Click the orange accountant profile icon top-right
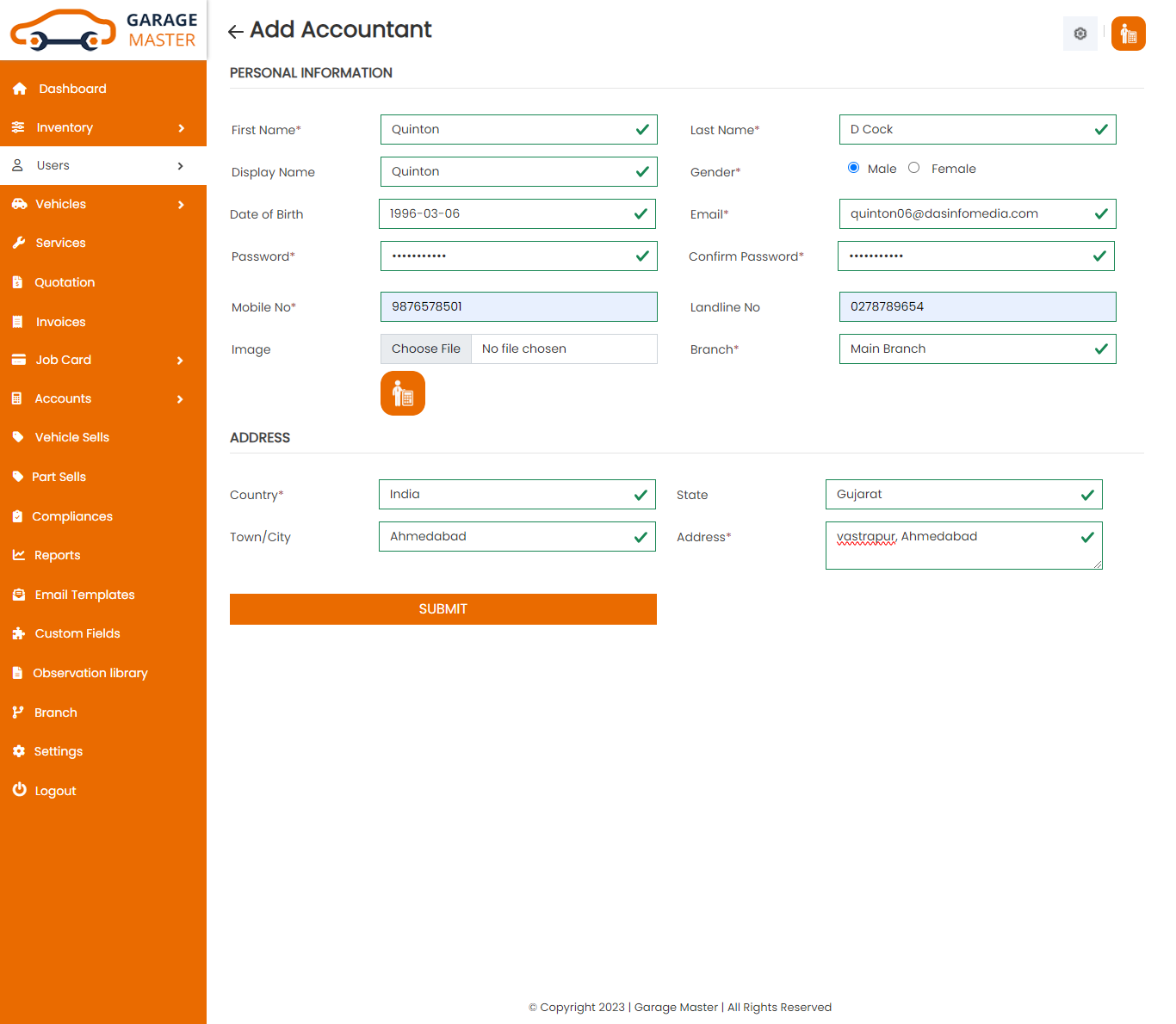 pos(1128,34)
